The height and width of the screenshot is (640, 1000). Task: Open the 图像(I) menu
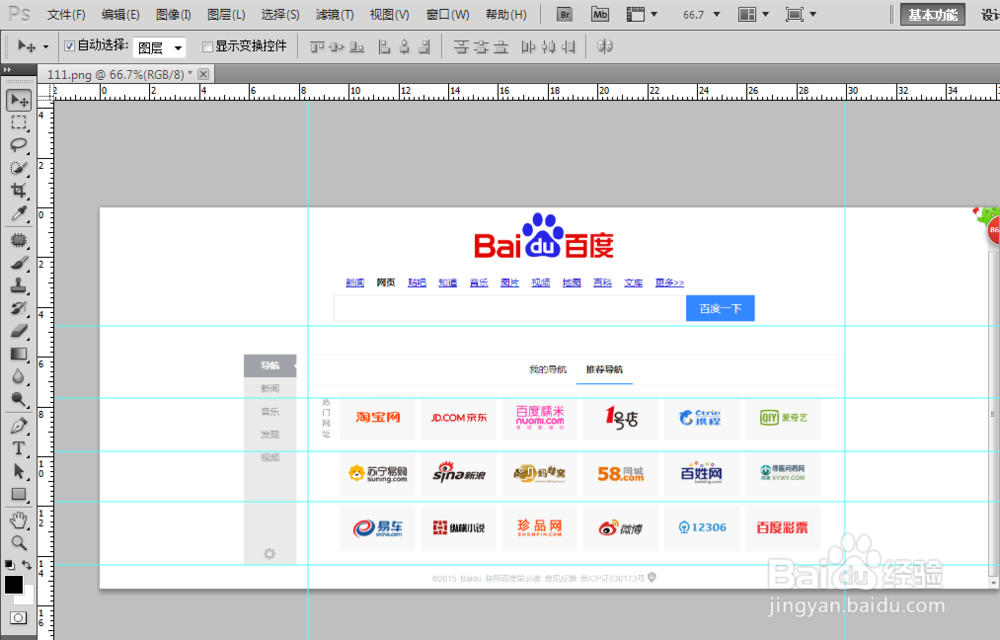(x=173, y=14)
